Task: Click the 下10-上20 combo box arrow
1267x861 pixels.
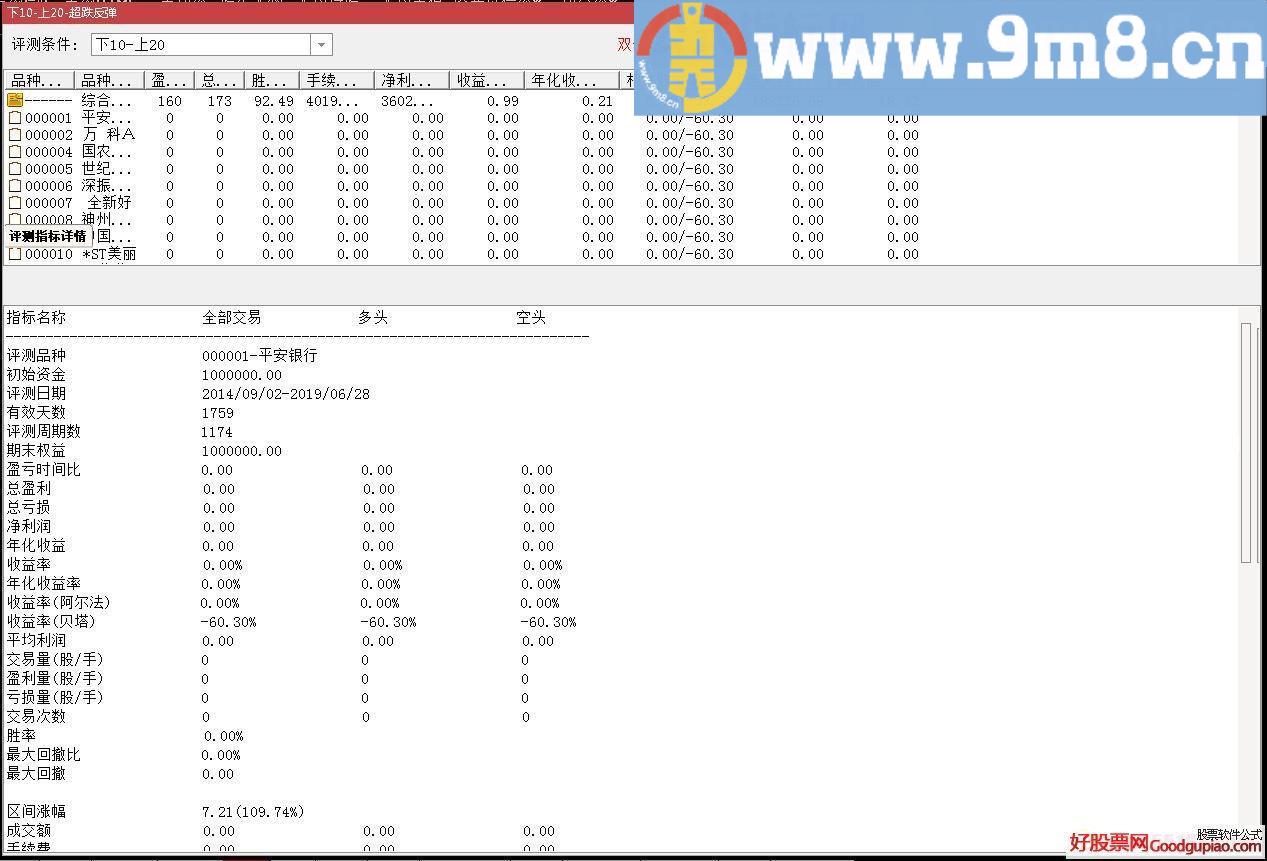Action: pos(321,44)
